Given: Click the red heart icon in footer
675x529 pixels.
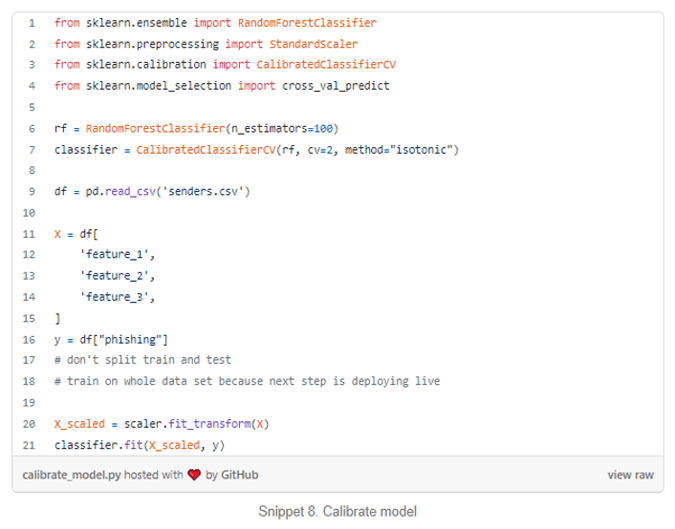Looking at the screenshot, I should tap(194, 475).
